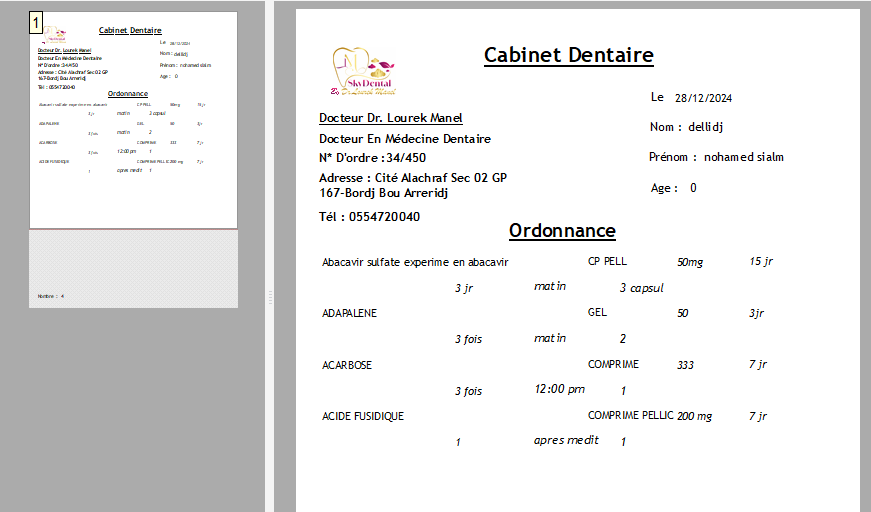Image resolution: width=871 pixels, height=512 pixels.
Task: Select the ADAPALENE medication name
Action: click(349, 313)
